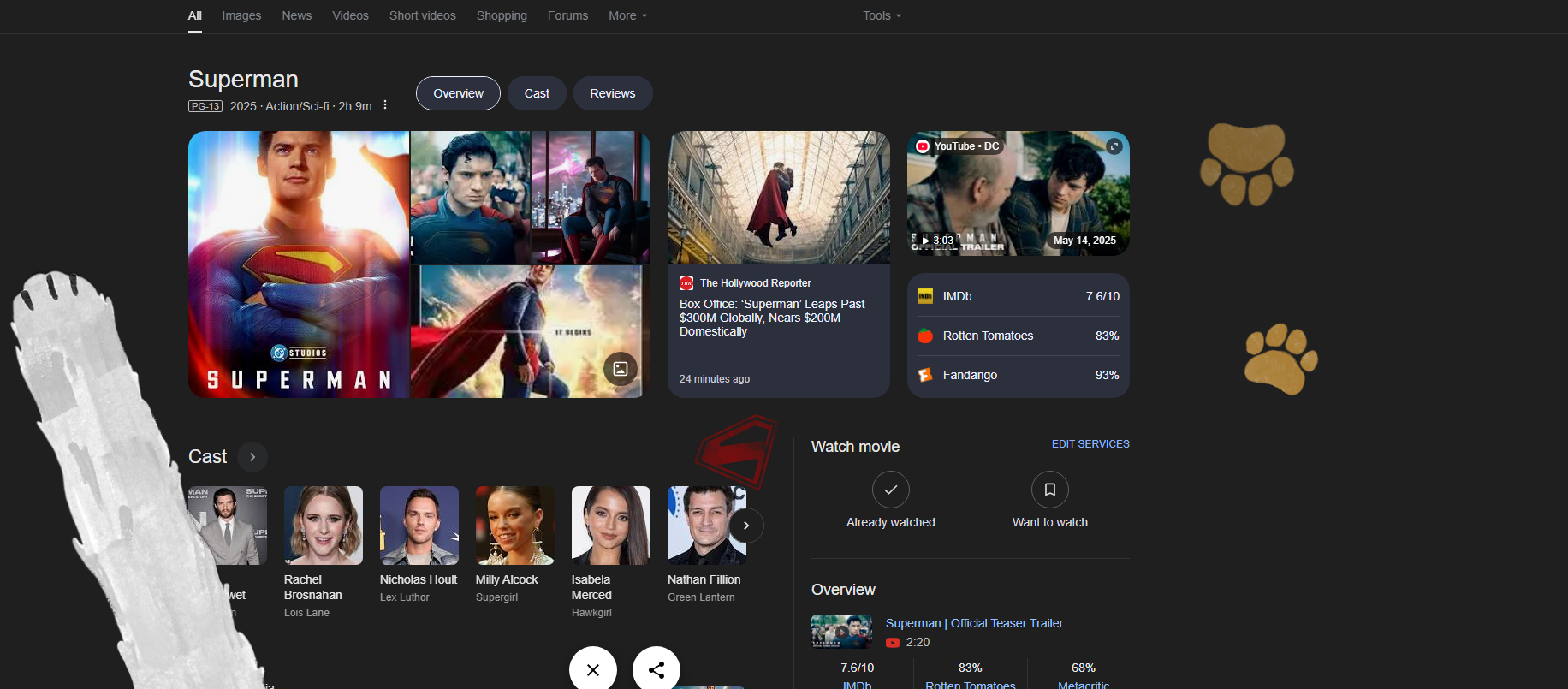Select the Overview chip
Screen dimensions: 1568x689
click(x=458, y=93)
